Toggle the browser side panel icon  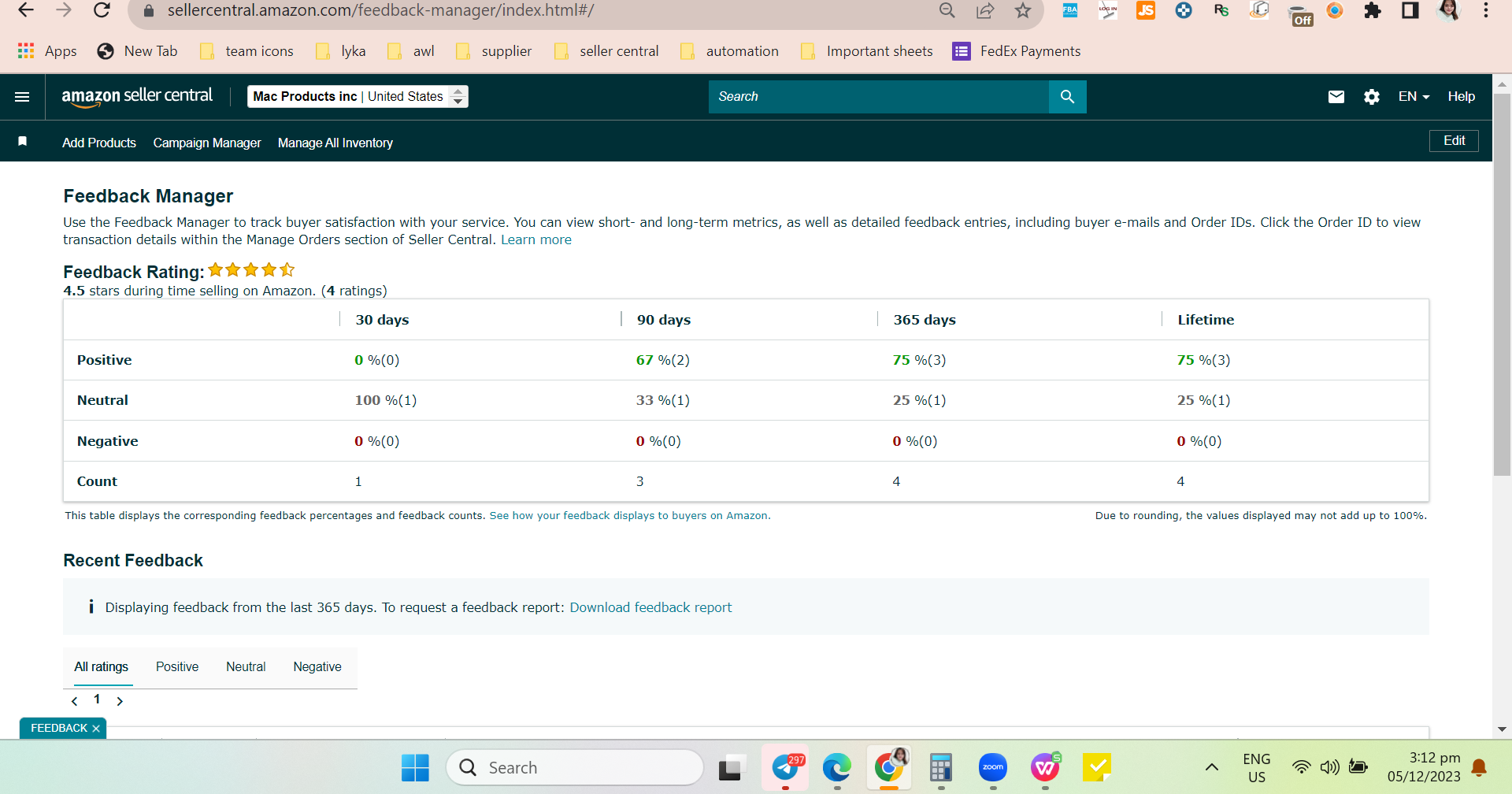tap(1410, 10)
